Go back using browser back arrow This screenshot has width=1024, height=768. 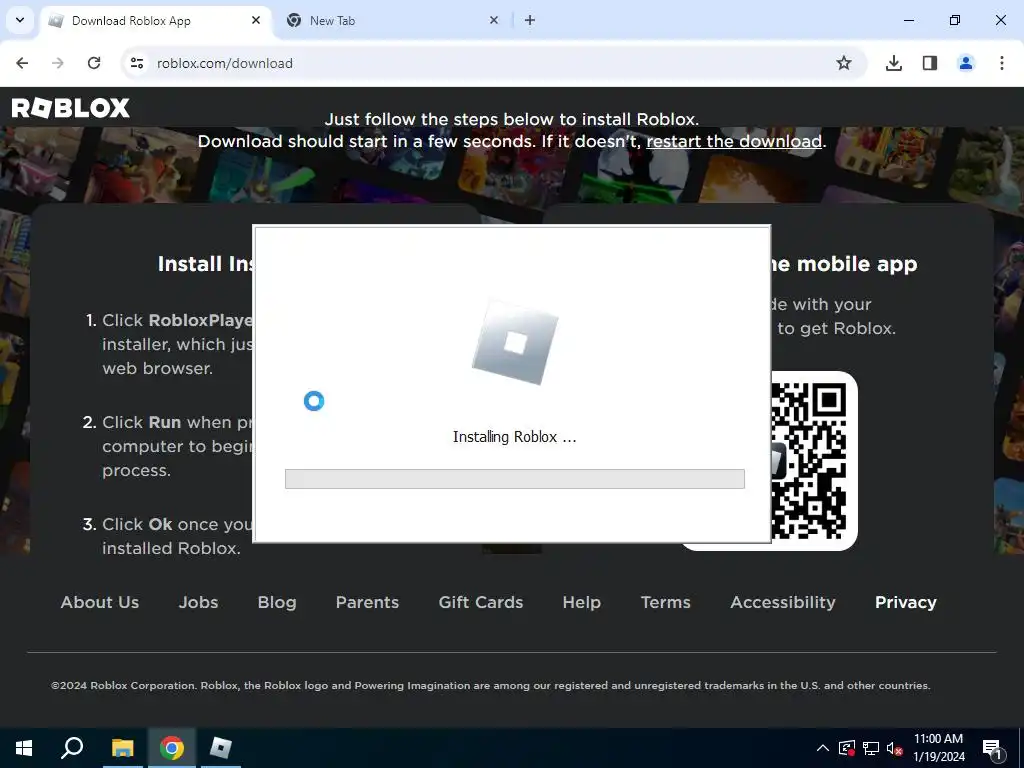[x=22, y=63]
